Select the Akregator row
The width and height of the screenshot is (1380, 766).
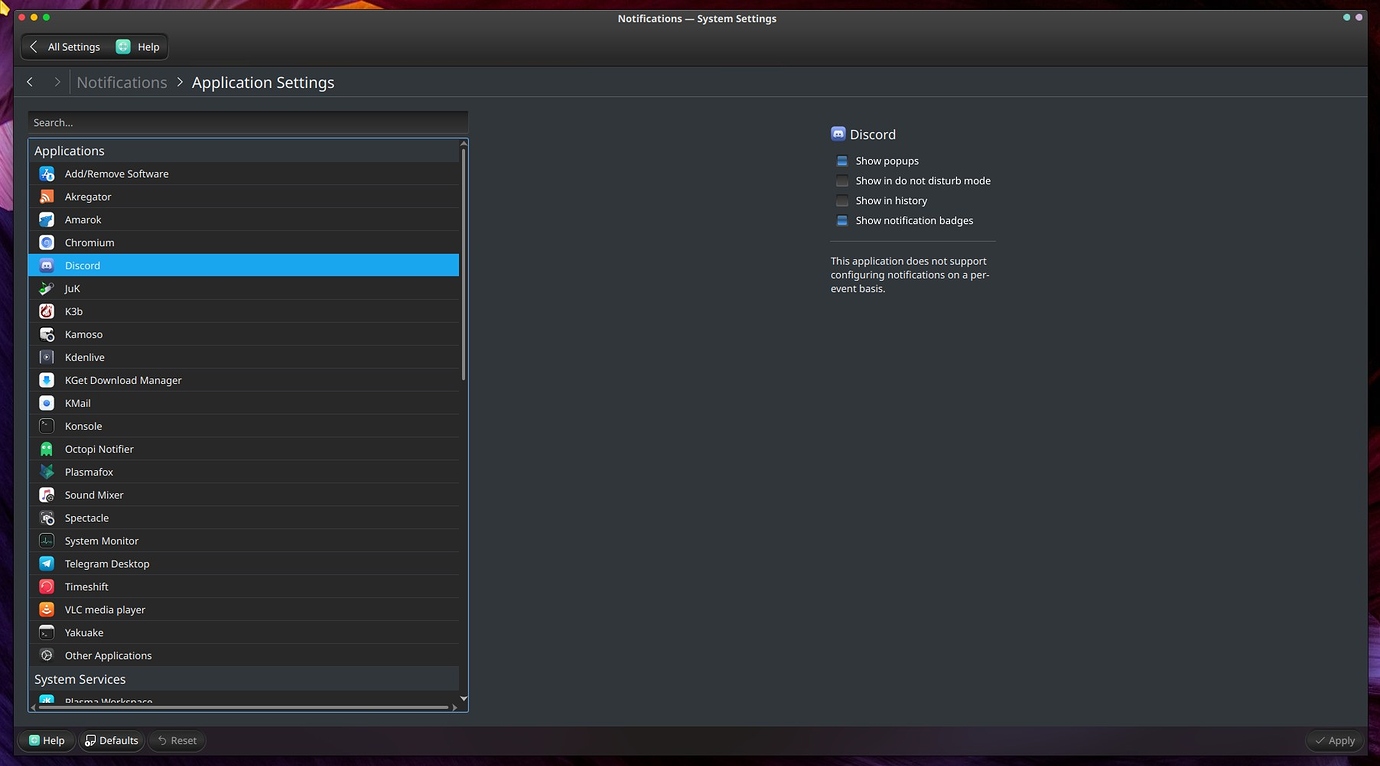point(244,197)
